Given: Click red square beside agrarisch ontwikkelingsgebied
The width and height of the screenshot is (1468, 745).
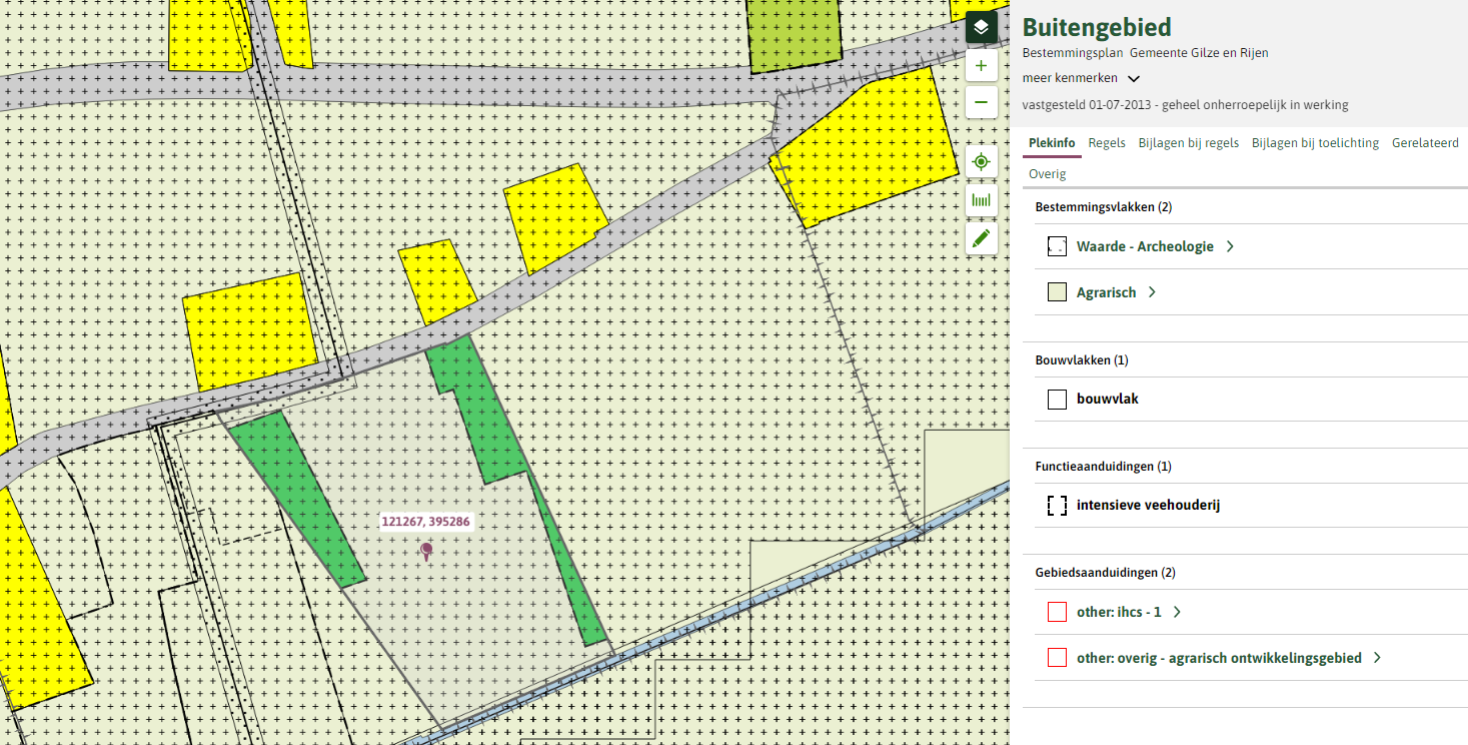Looking at the screenshot, I should pos(1057,658).
